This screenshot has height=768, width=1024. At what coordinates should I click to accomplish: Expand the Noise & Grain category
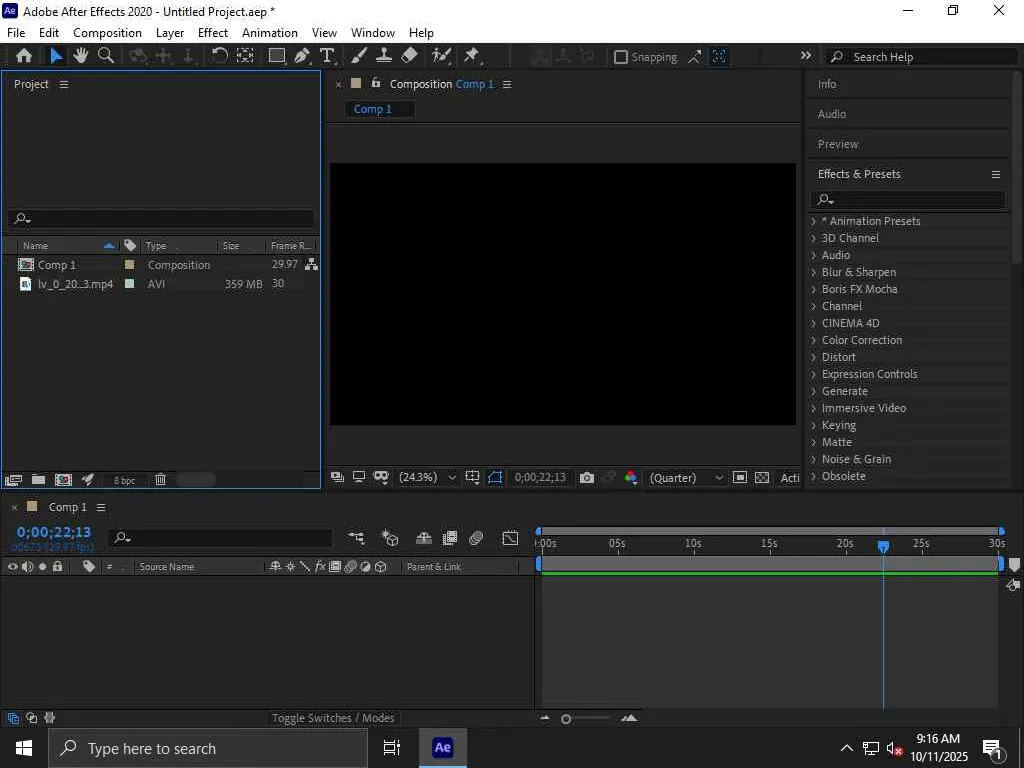click(x=814, y=459)
